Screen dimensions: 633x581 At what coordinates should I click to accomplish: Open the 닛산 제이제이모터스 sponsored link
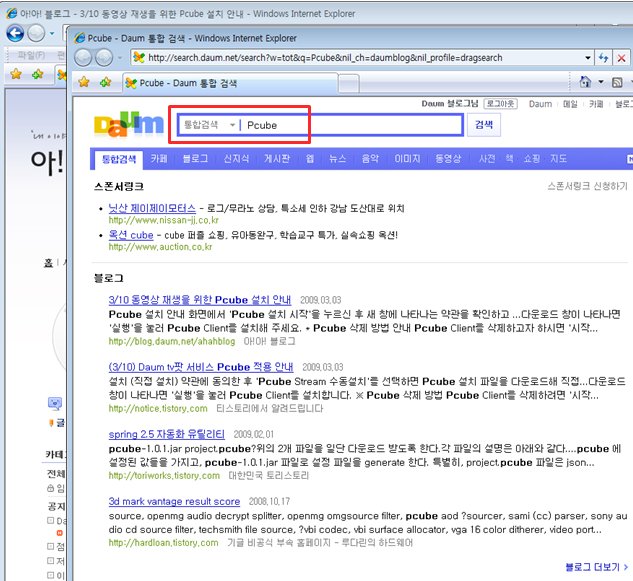coord(152,208)
